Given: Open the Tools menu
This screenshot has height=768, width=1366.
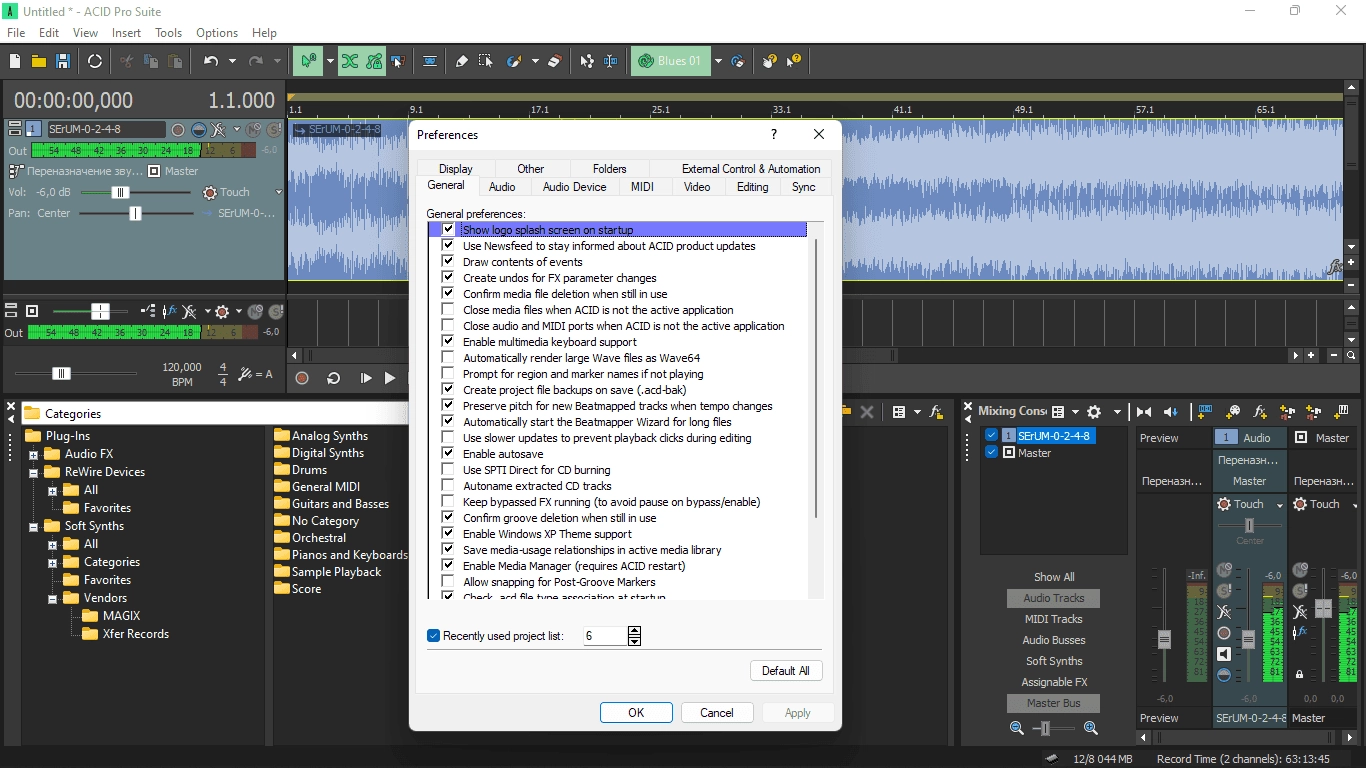Looking at the screenshot, I should point(168,33).
